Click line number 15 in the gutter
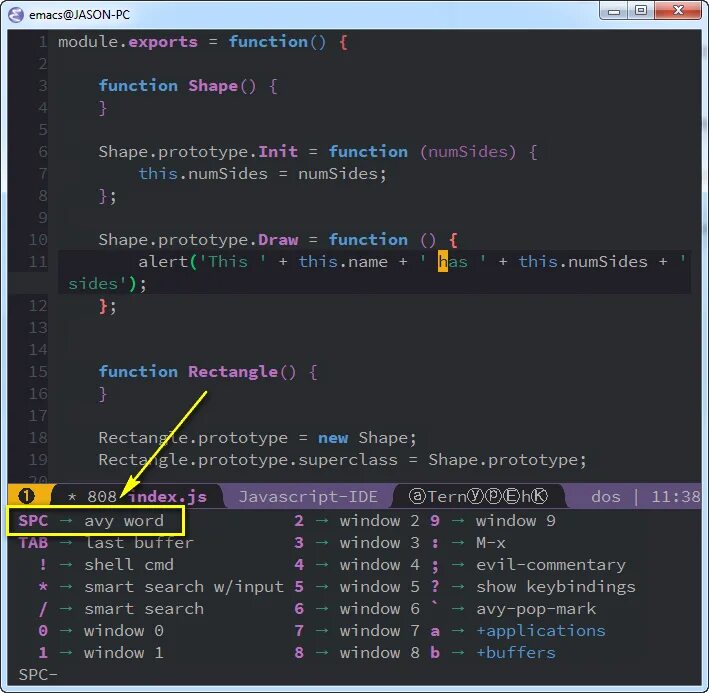This screenshot has width=709, height=693. 38,372
